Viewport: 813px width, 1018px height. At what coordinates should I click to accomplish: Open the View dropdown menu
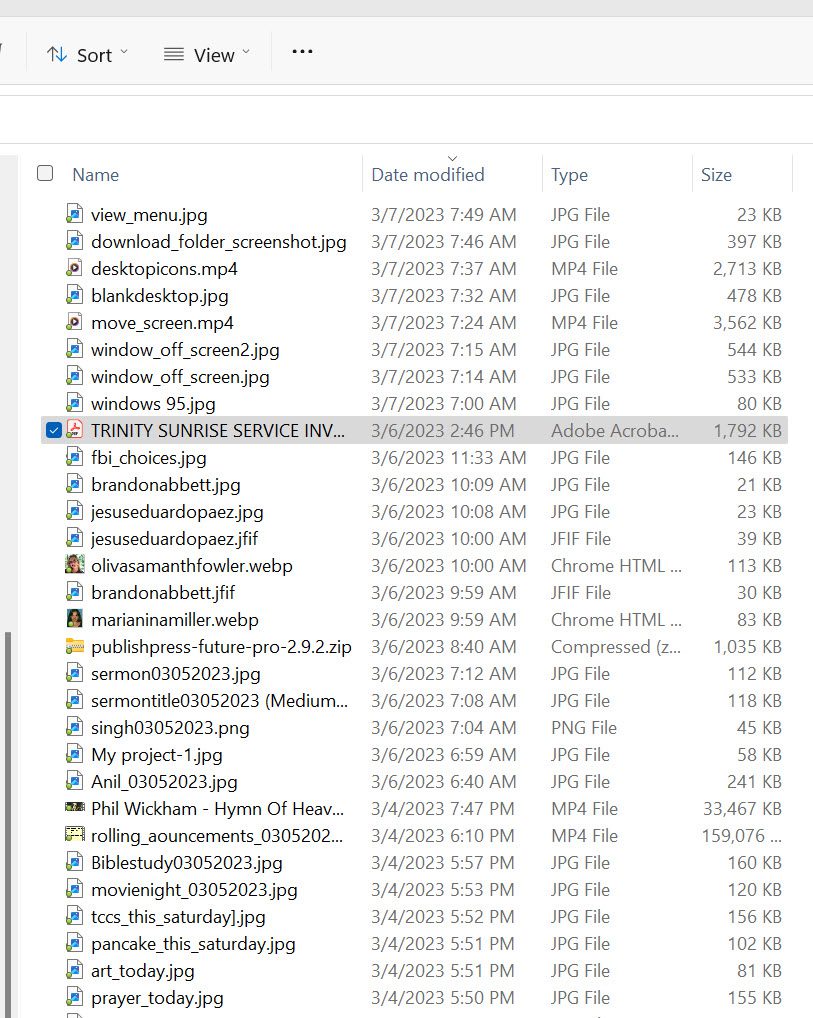pos(206,55)
